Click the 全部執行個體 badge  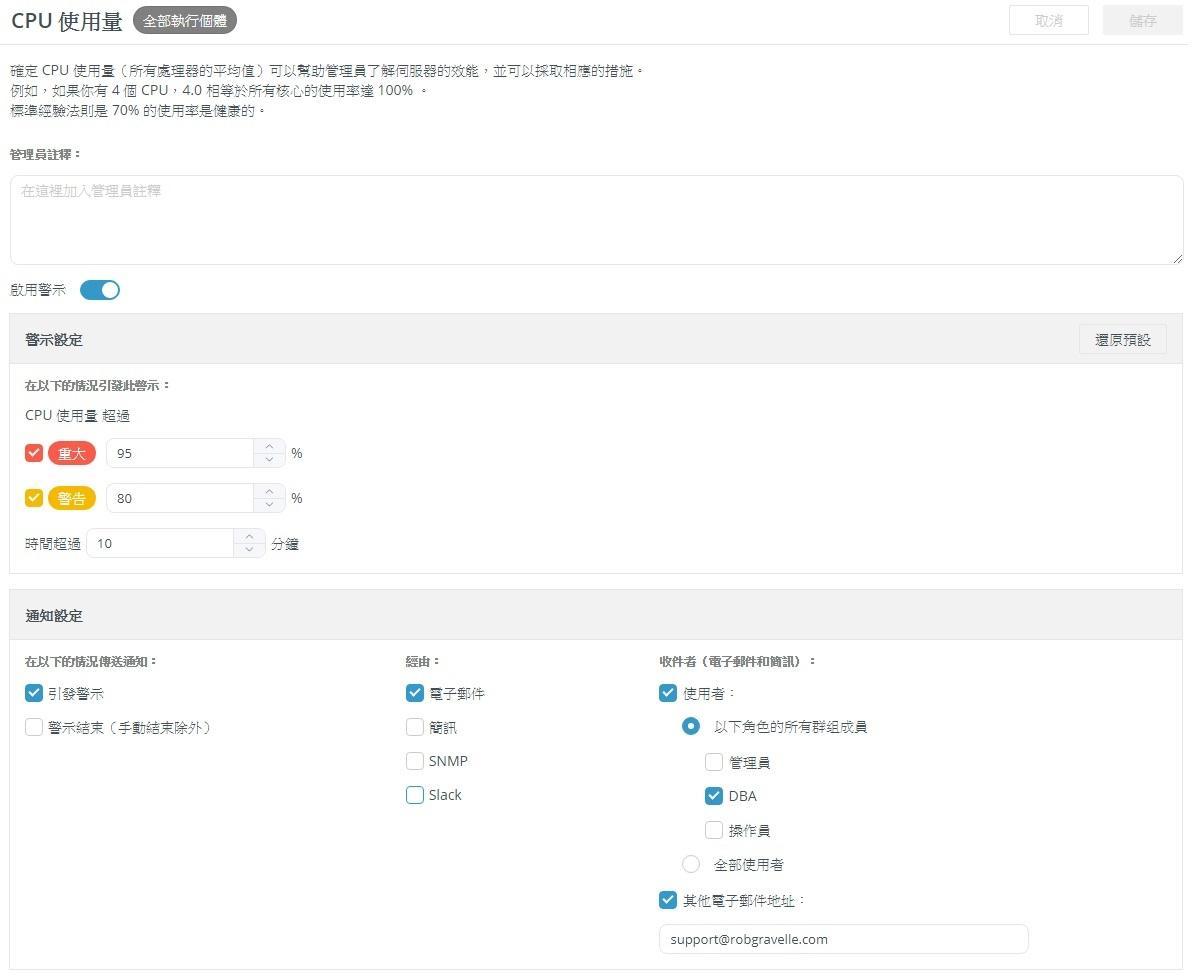point(185,20)
